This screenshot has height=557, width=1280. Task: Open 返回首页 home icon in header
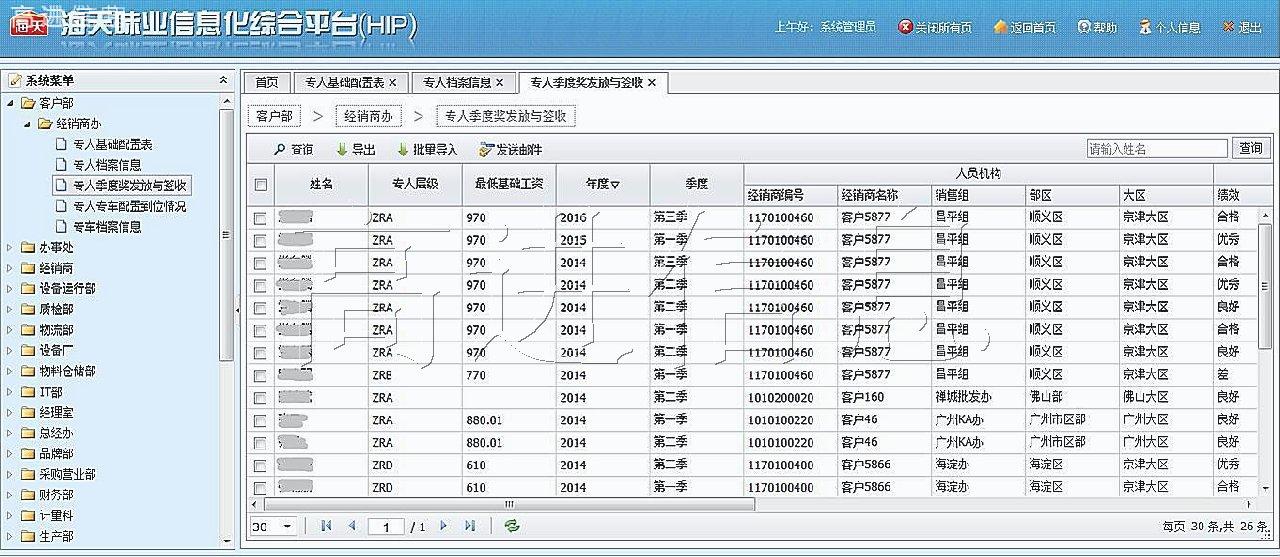pos(1000,28)
